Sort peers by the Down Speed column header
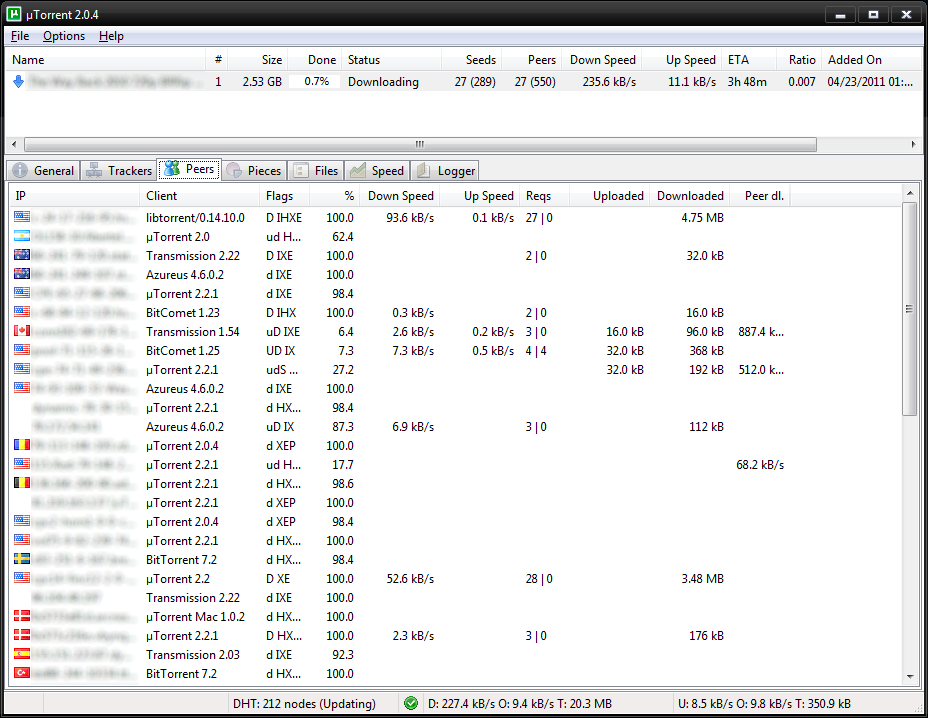Image resolution: width=928 pixels, height=718 pixels. [400, 196]
